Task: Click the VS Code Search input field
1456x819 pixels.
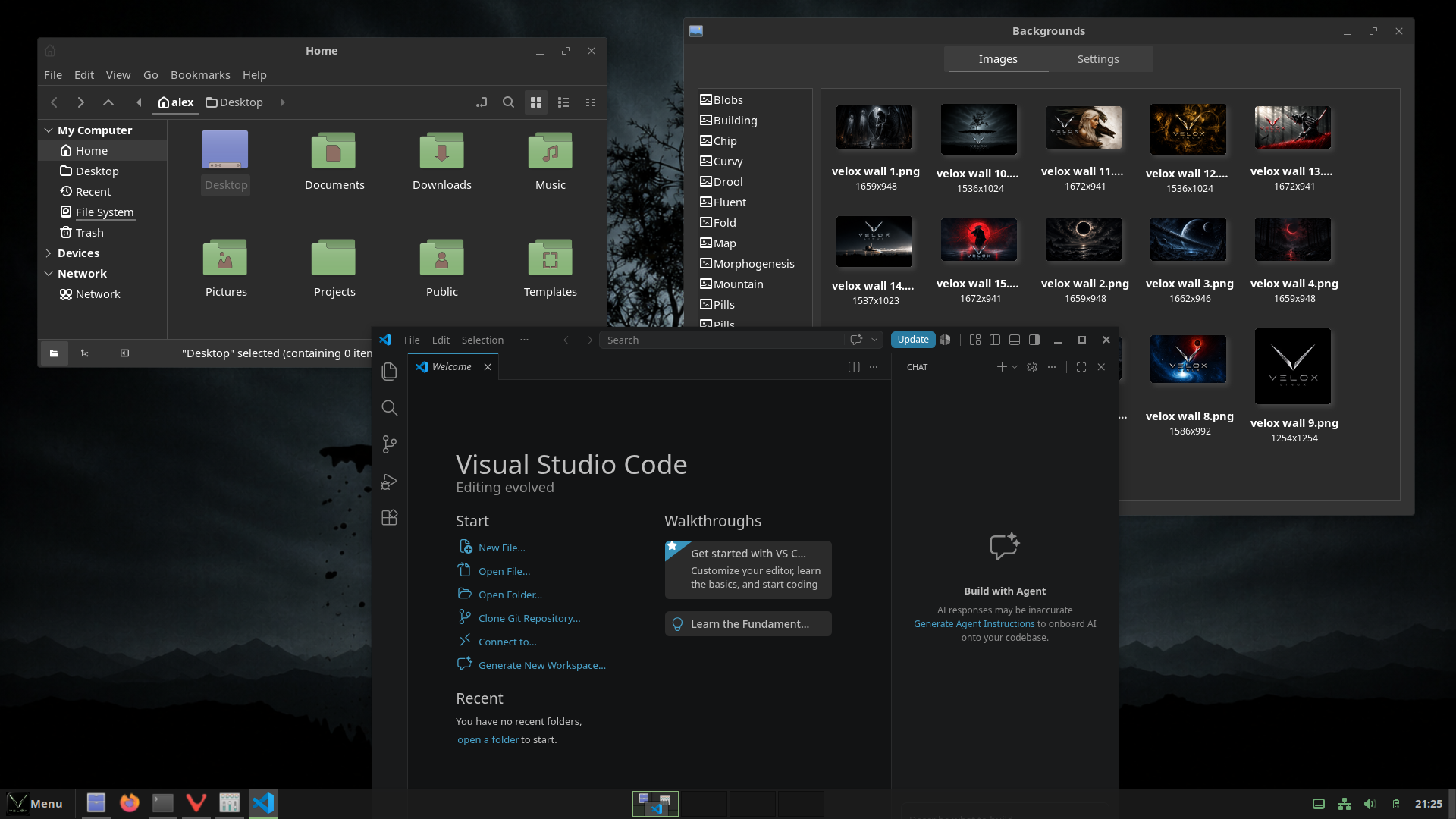Action: (721, 340)
